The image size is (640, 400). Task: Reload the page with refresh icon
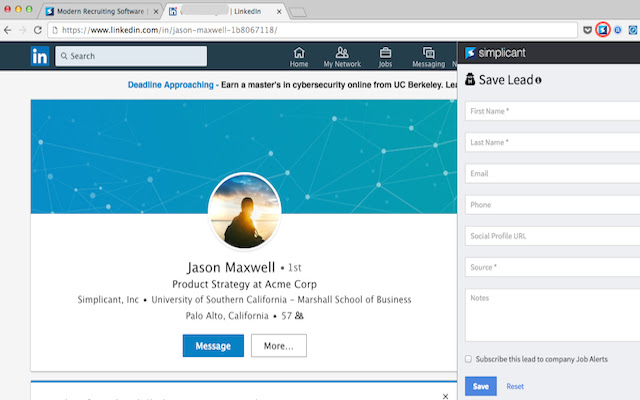38,30
